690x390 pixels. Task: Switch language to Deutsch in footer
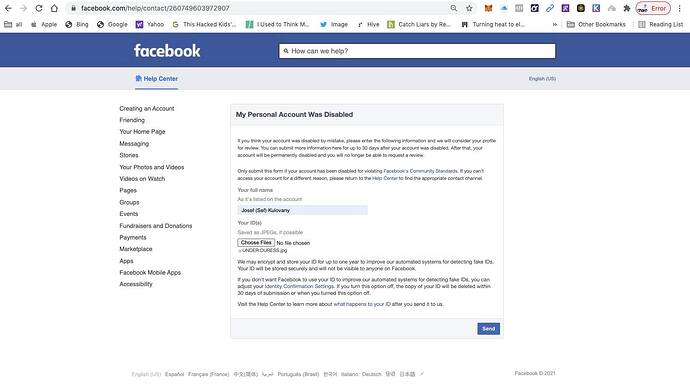tap(372, 374)
